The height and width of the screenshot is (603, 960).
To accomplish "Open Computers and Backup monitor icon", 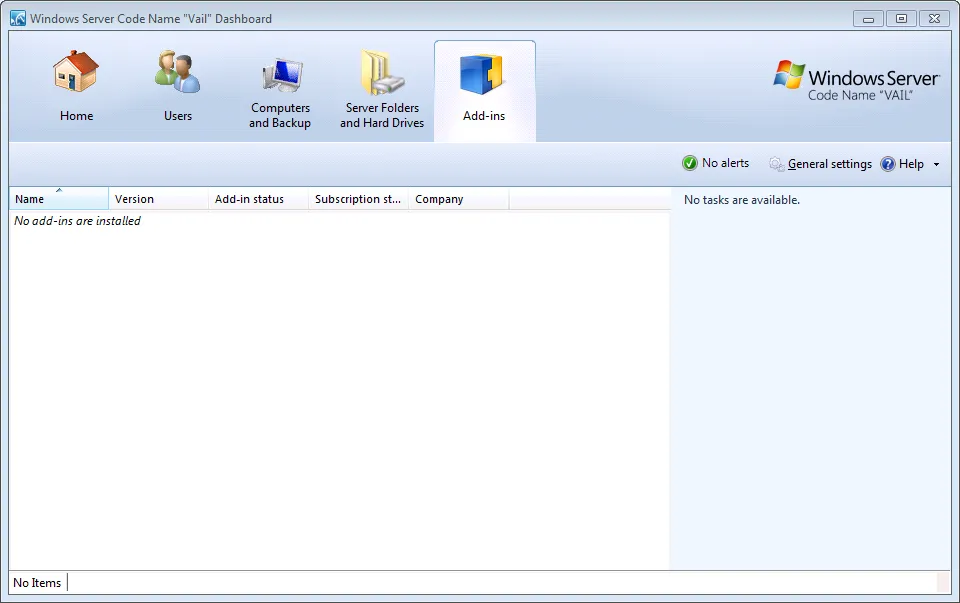I will click(x=282, y=75).
